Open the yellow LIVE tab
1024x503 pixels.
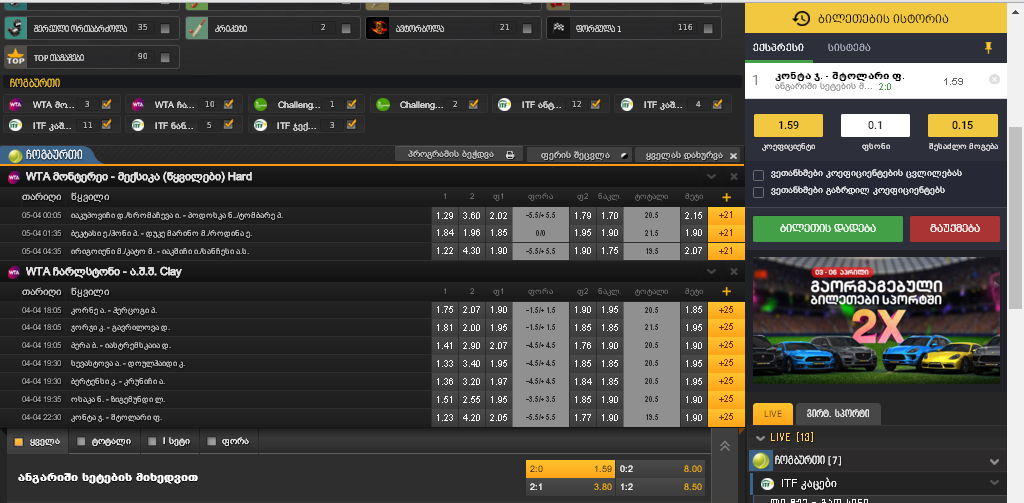click(773, 414)
